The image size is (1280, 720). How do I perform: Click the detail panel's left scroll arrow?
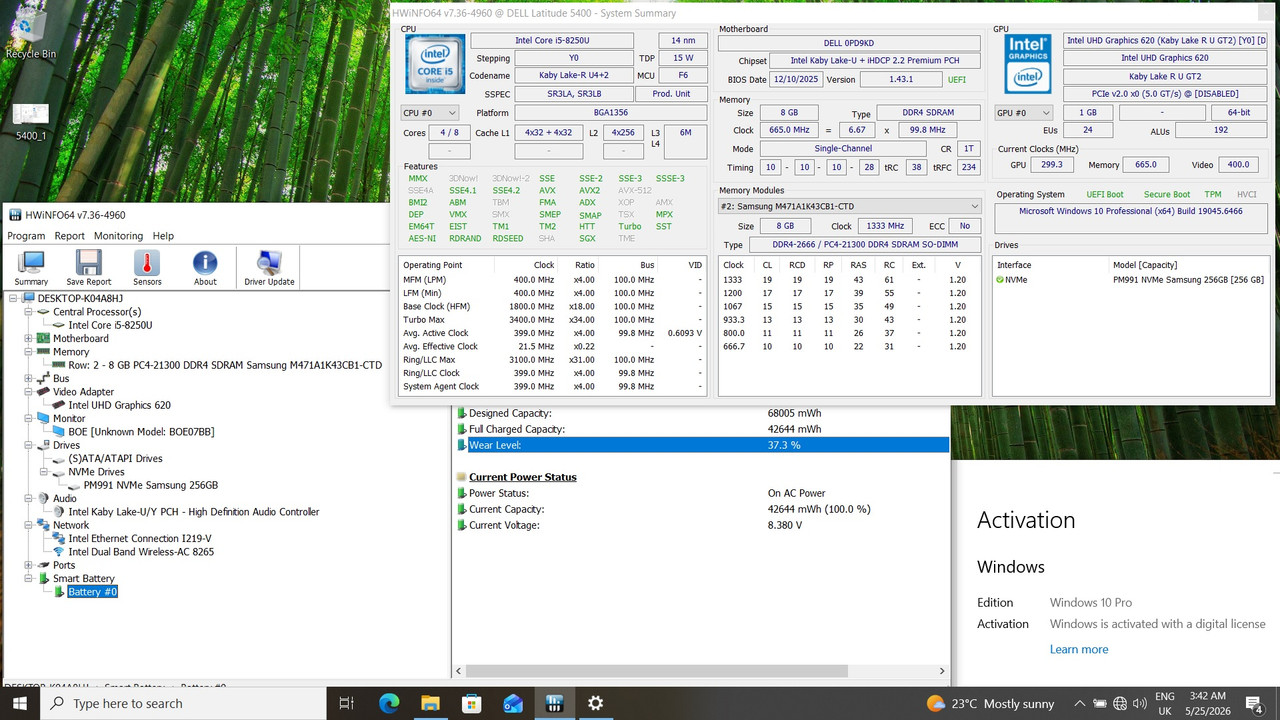pyautogui.click(x=459, y=671)
